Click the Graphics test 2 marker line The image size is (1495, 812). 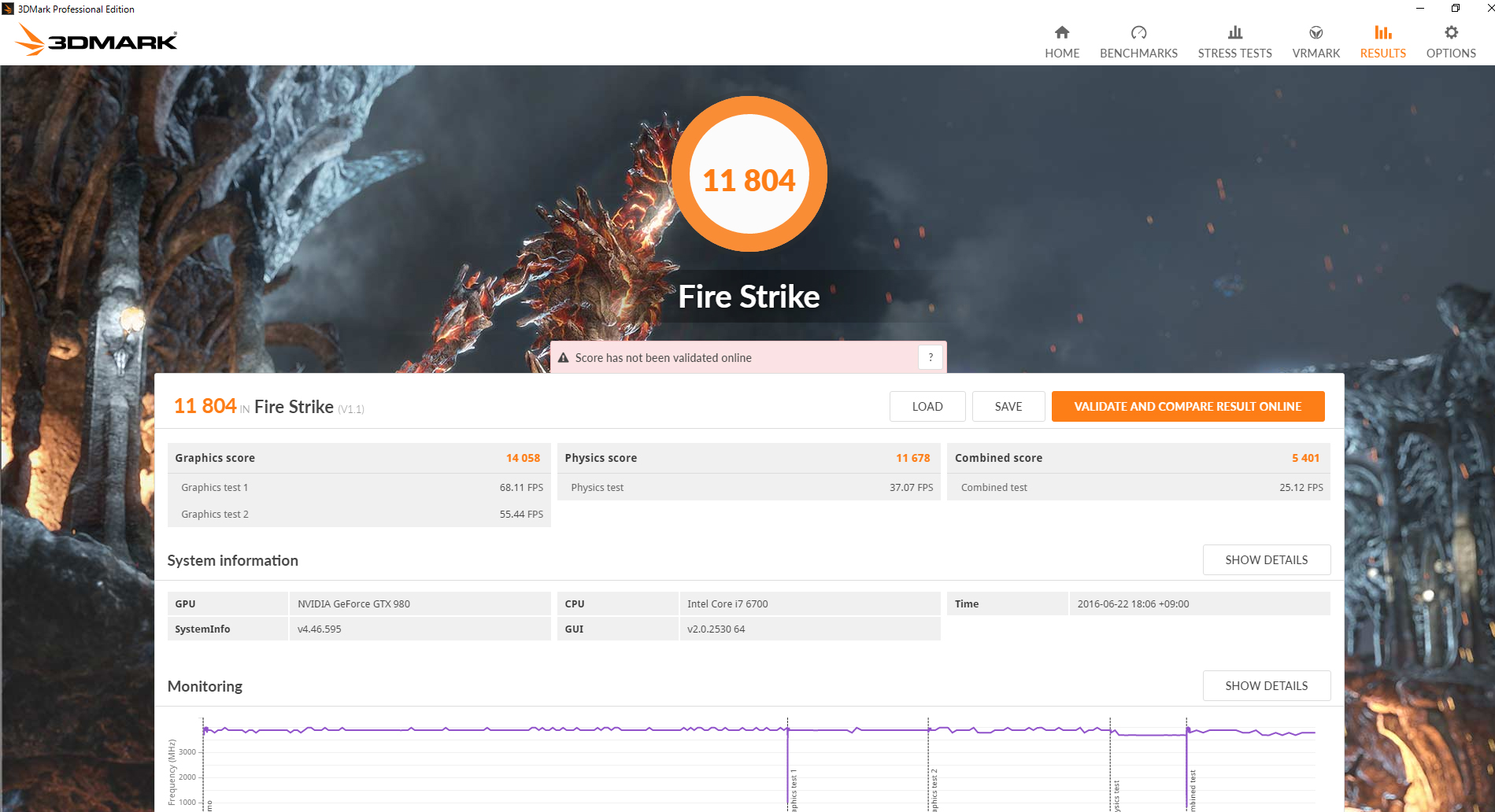[x=929, y=765]
